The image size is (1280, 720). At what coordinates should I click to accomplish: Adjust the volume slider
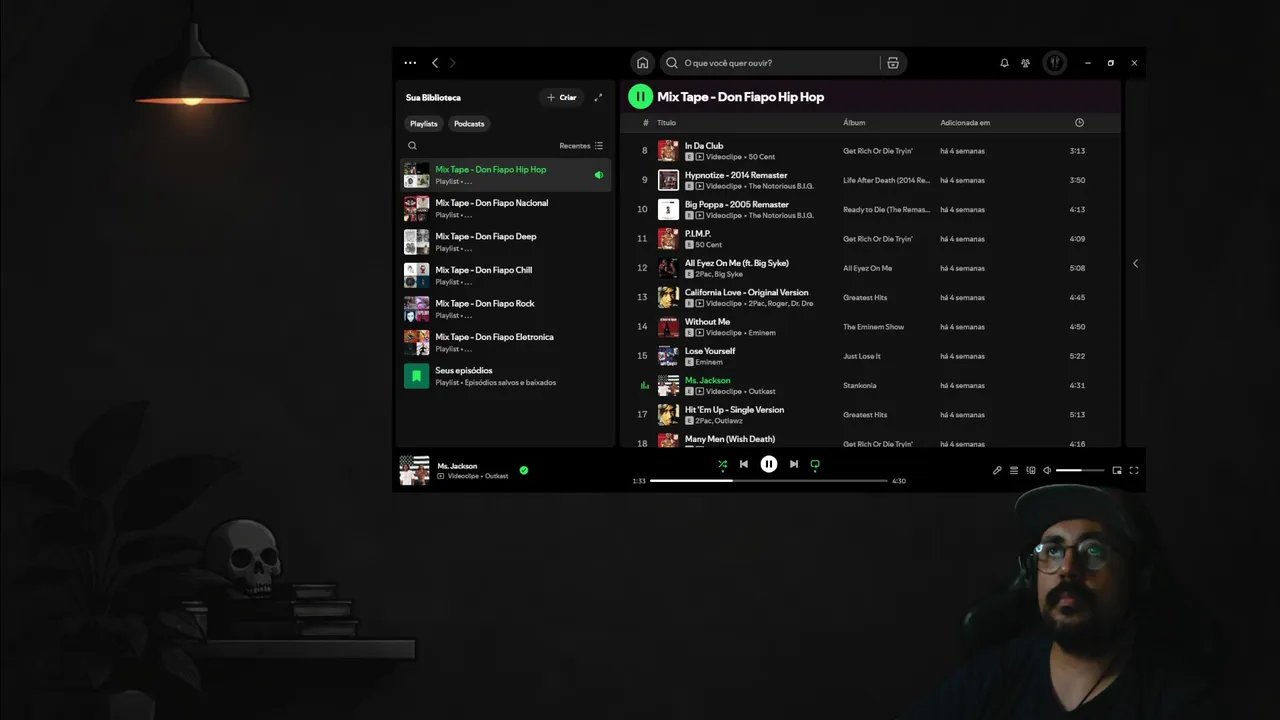[x=1080, y=470]
